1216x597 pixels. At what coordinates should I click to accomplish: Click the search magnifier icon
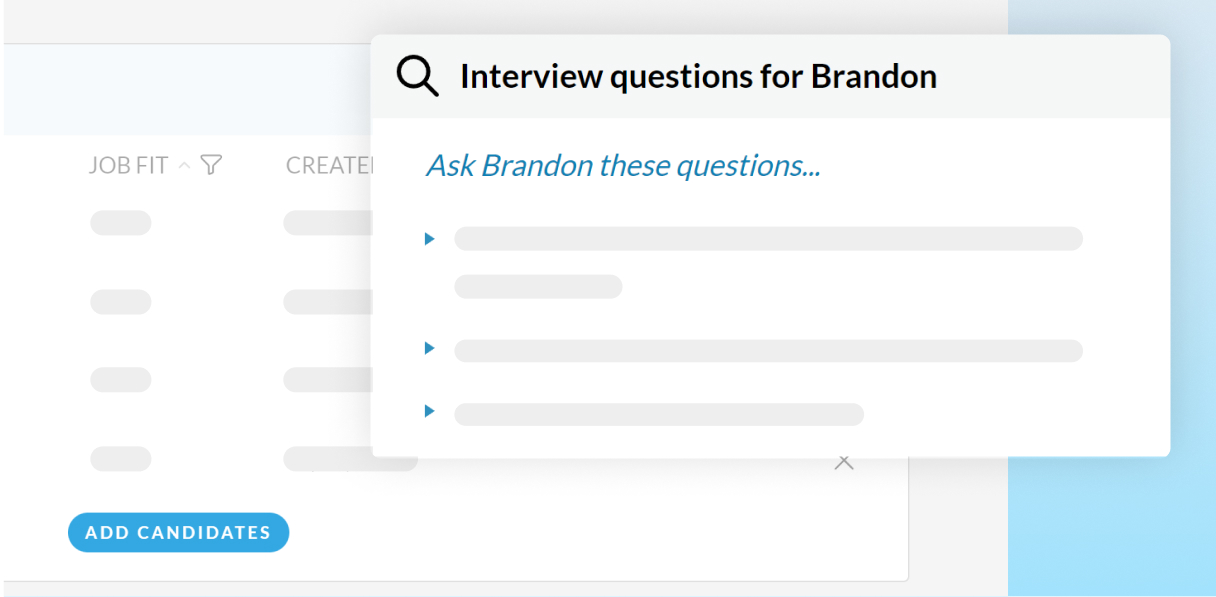(417, 76)
